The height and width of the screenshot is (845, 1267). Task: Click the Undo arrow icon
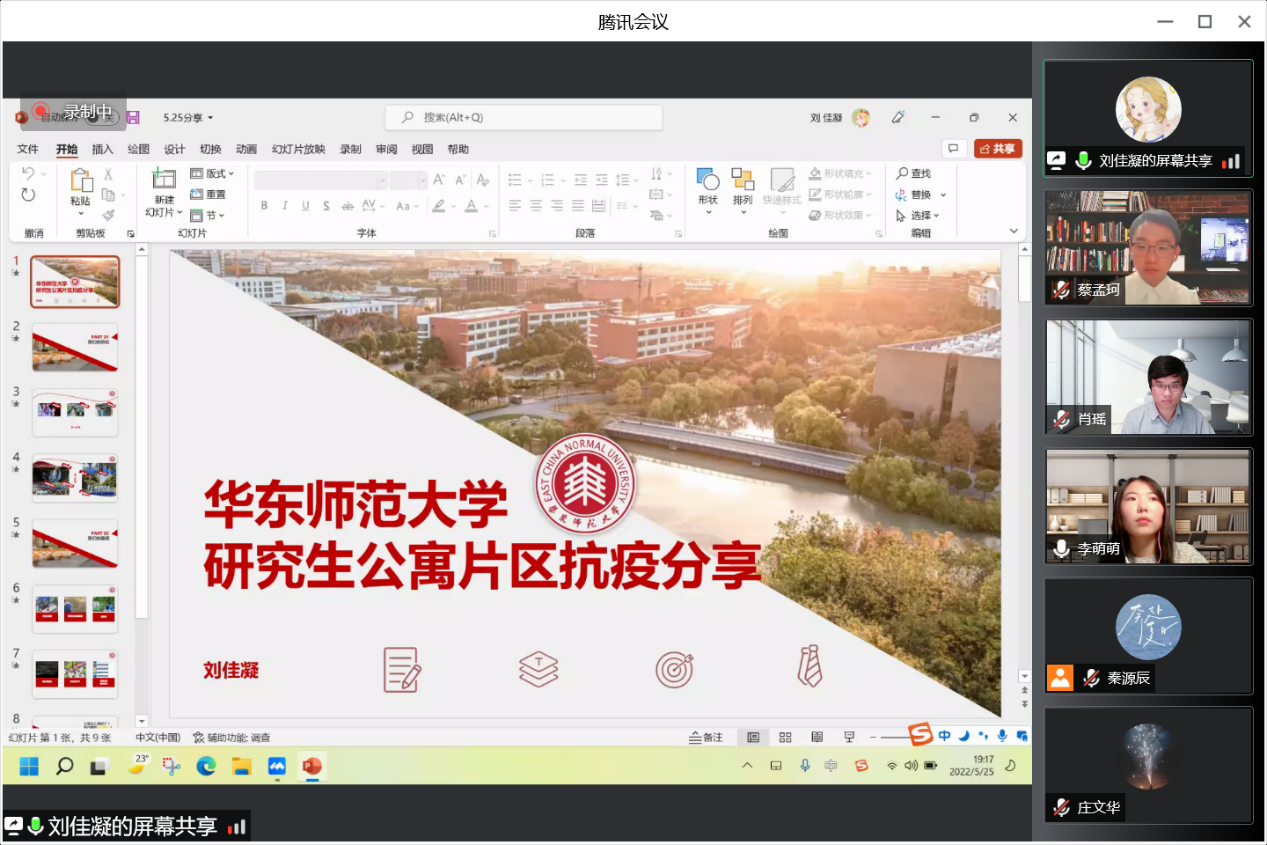coord(28,174)
